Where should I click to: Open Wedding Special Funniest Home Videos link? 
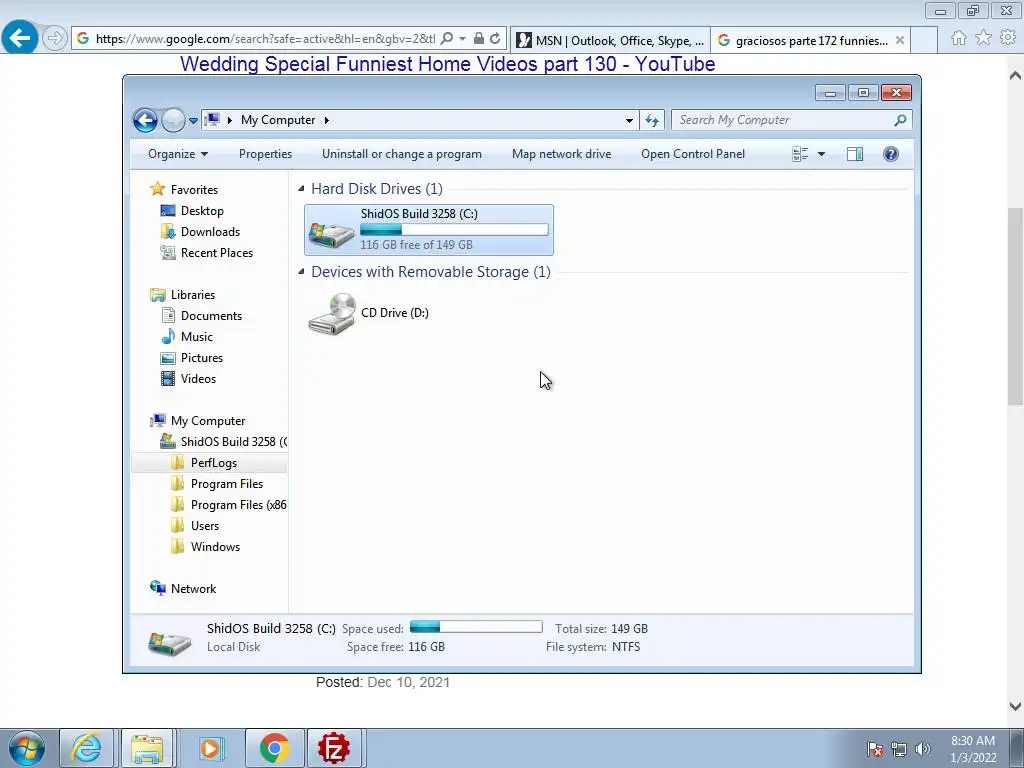point(447,64)
